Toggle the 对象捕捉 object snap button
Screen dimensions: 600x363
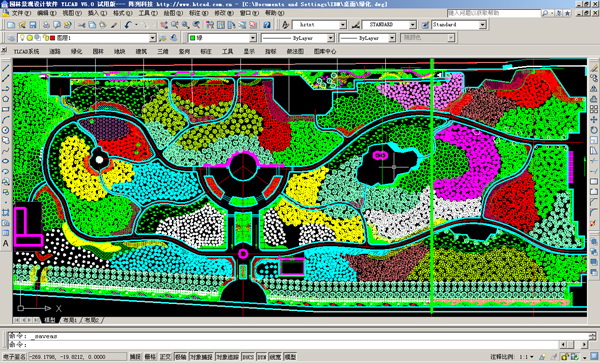201,356
